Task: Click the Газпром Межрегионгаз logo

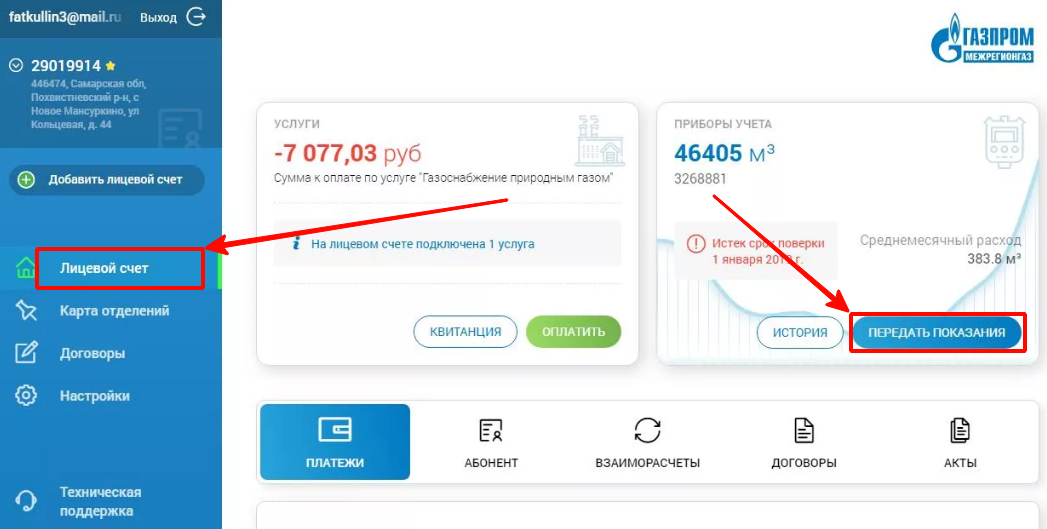Action: point(983,41)
